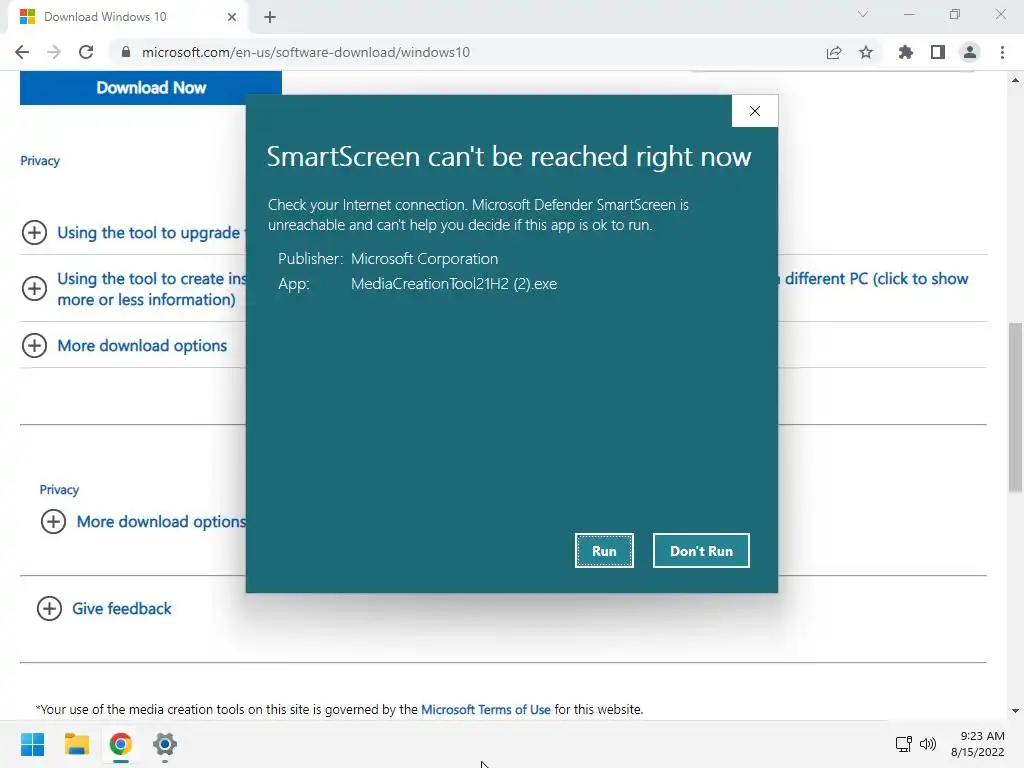Close the Download Windows 10 tab
The height and width of the screenshot is (768, 1024).
232,17
